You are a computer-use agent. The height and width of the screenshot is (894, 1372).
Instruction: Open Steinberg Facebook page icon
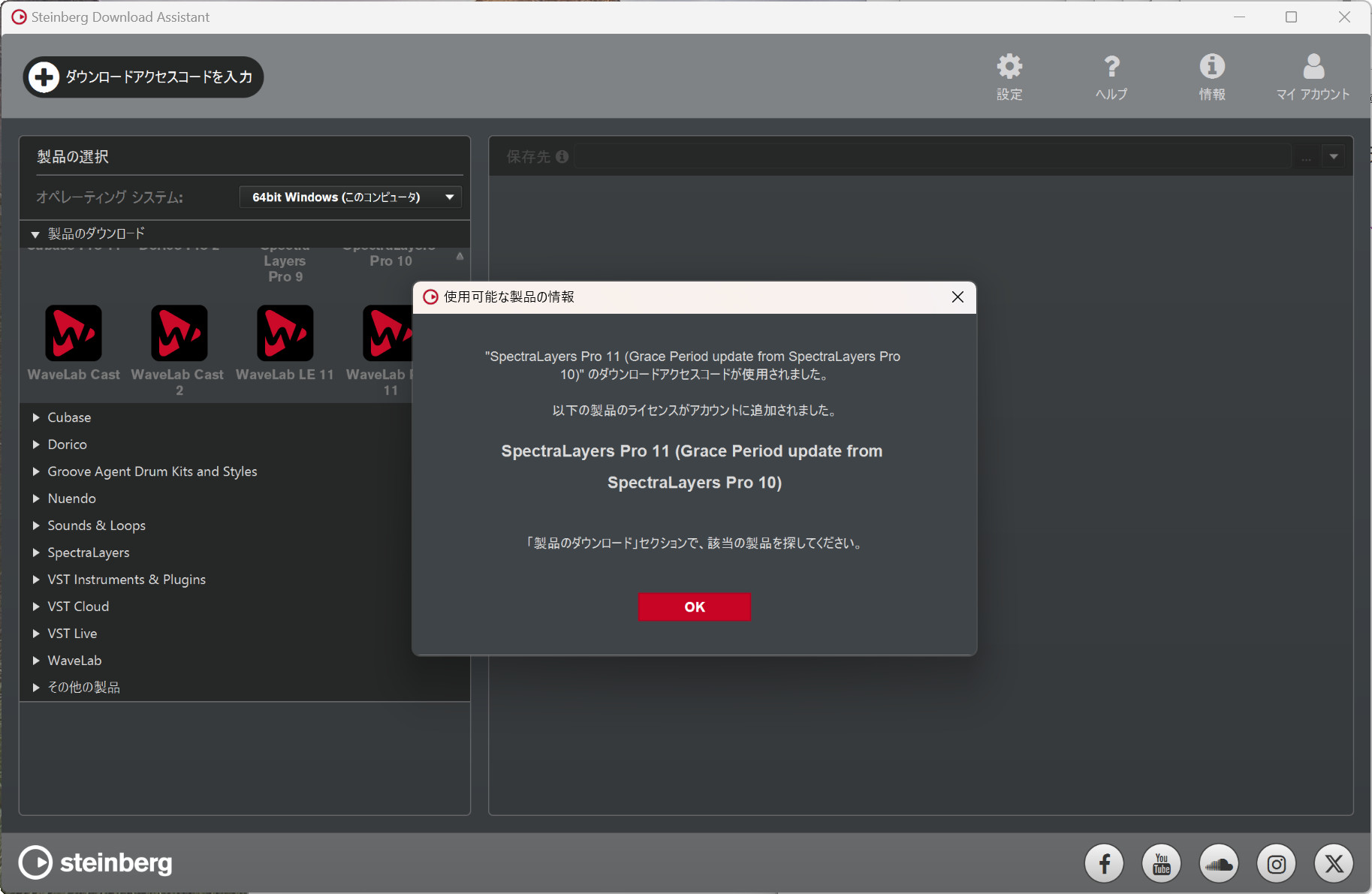tap(1104, 863)
